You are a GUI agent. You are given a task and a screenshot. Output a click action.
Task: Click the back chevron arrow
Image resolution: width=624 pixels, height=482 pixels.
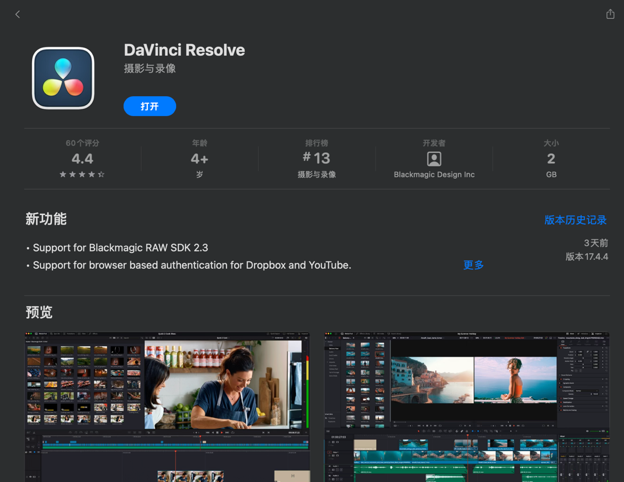(x=17, y=14)
